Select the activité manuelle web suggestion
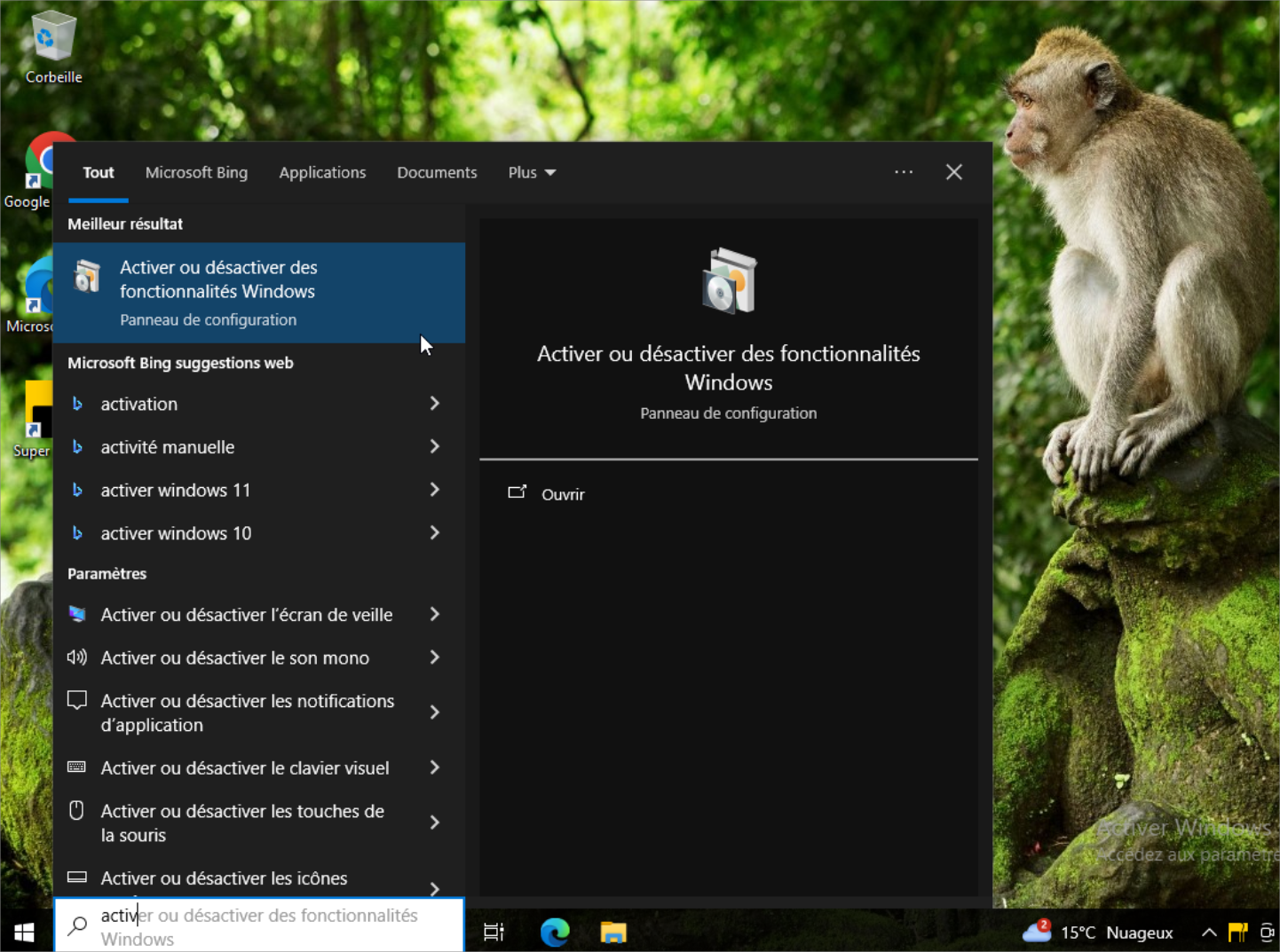1280x952 pixels. pyautogui.click(x=259, y=447)
